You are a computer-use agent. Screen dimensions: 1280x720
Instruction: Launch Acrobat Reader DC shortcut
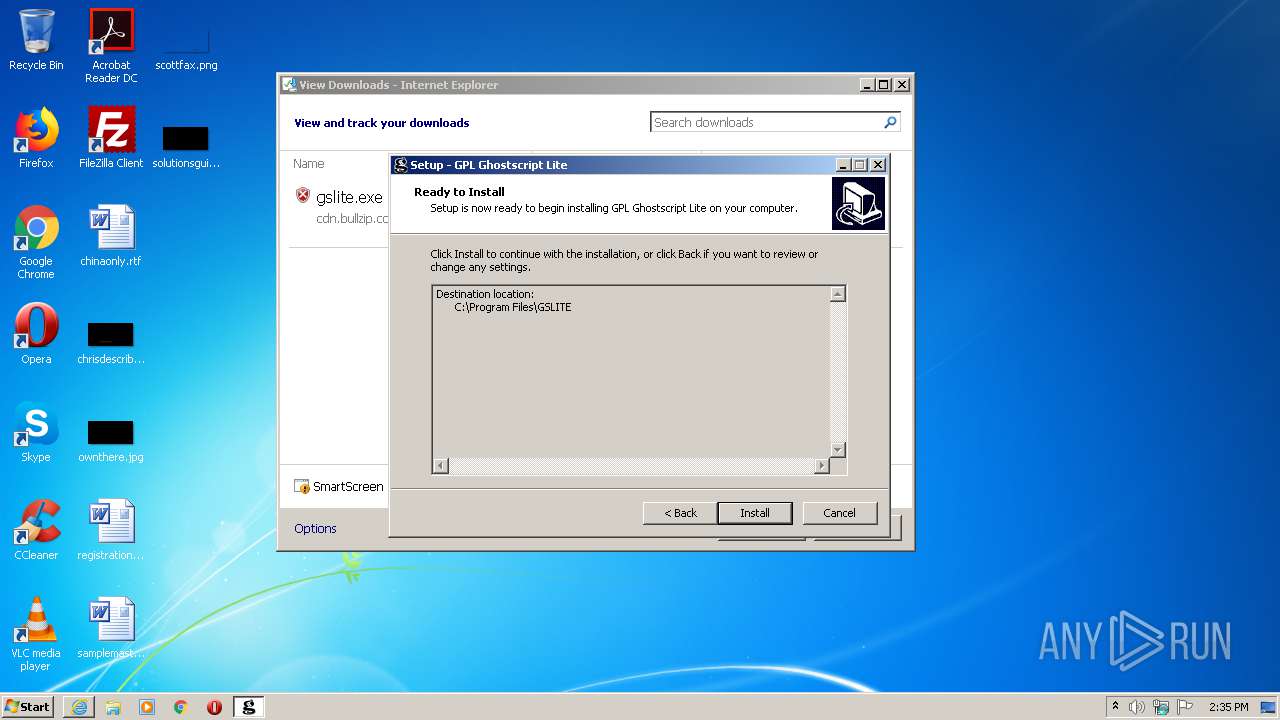(x=111, y=46)
